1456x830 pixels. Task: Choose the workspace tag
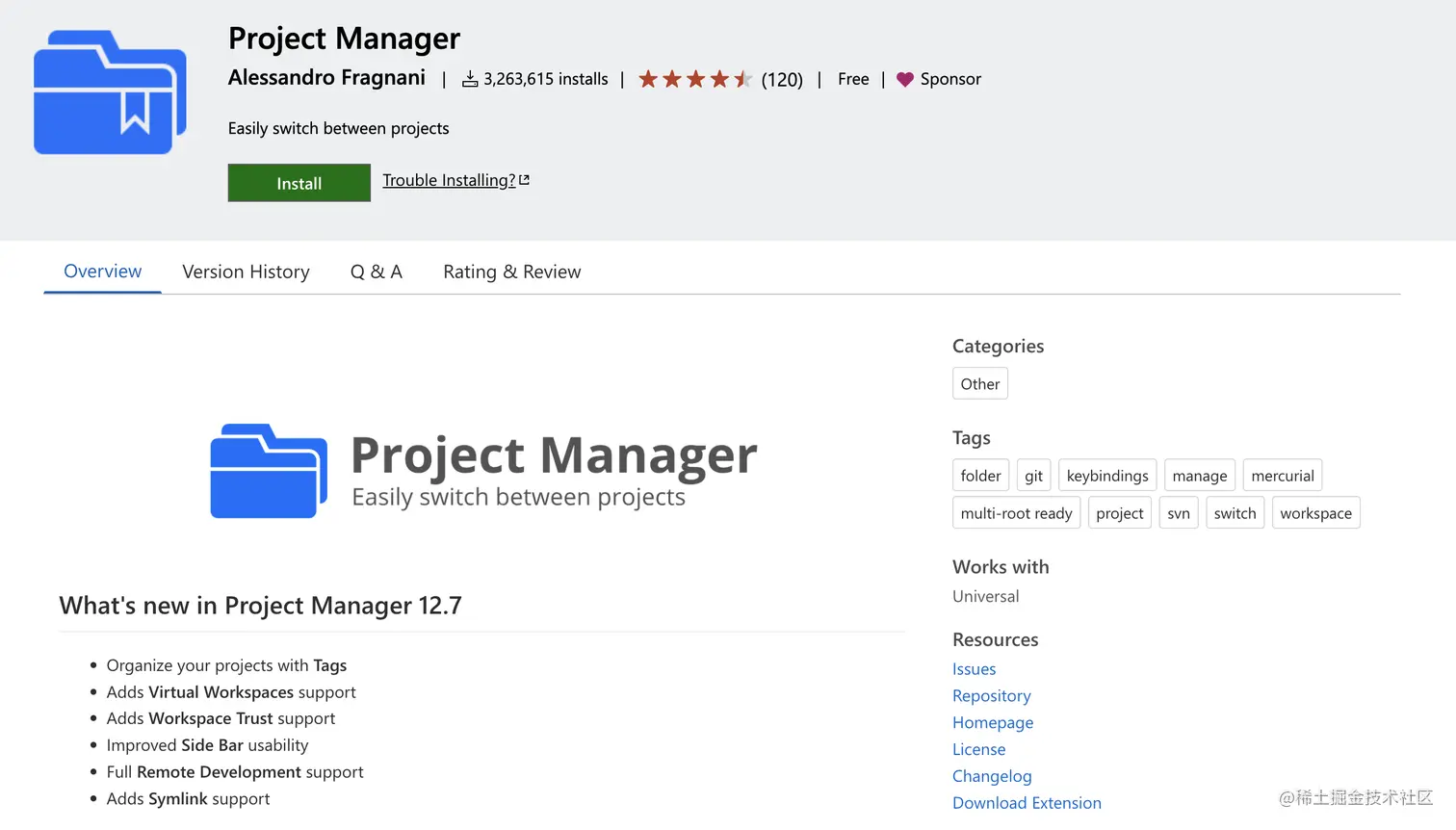click(1315, 513)
